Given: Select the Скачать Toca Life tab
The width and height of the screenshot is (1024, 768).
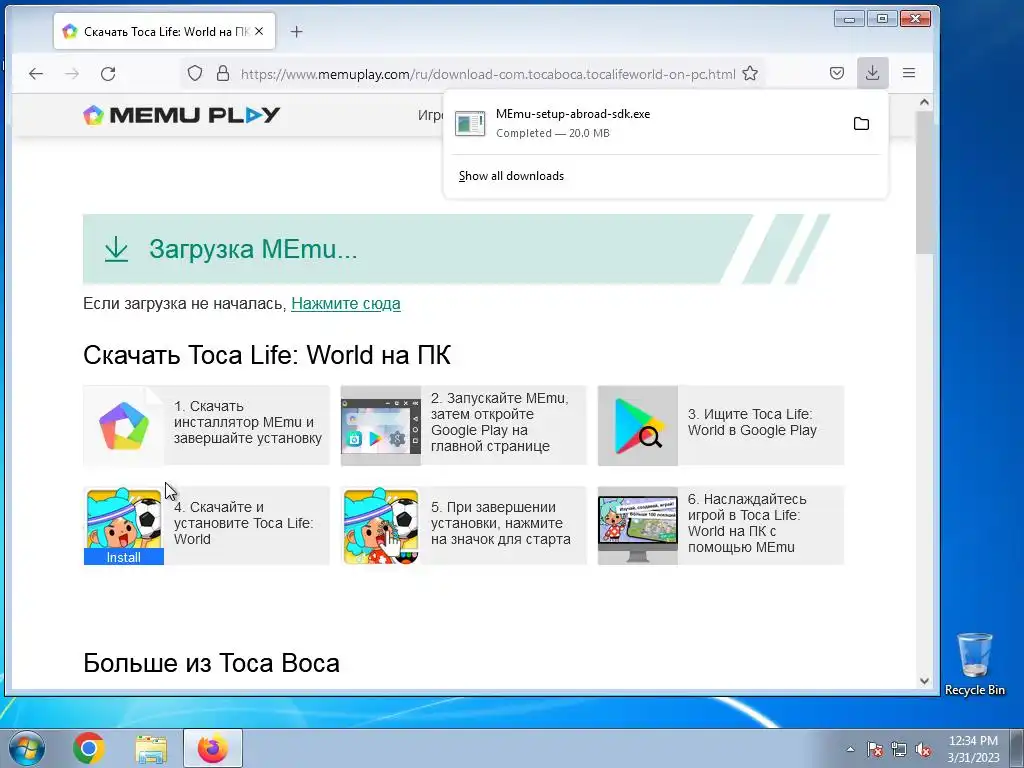Looking at the screenshot, I should click(x=165, y=31).
